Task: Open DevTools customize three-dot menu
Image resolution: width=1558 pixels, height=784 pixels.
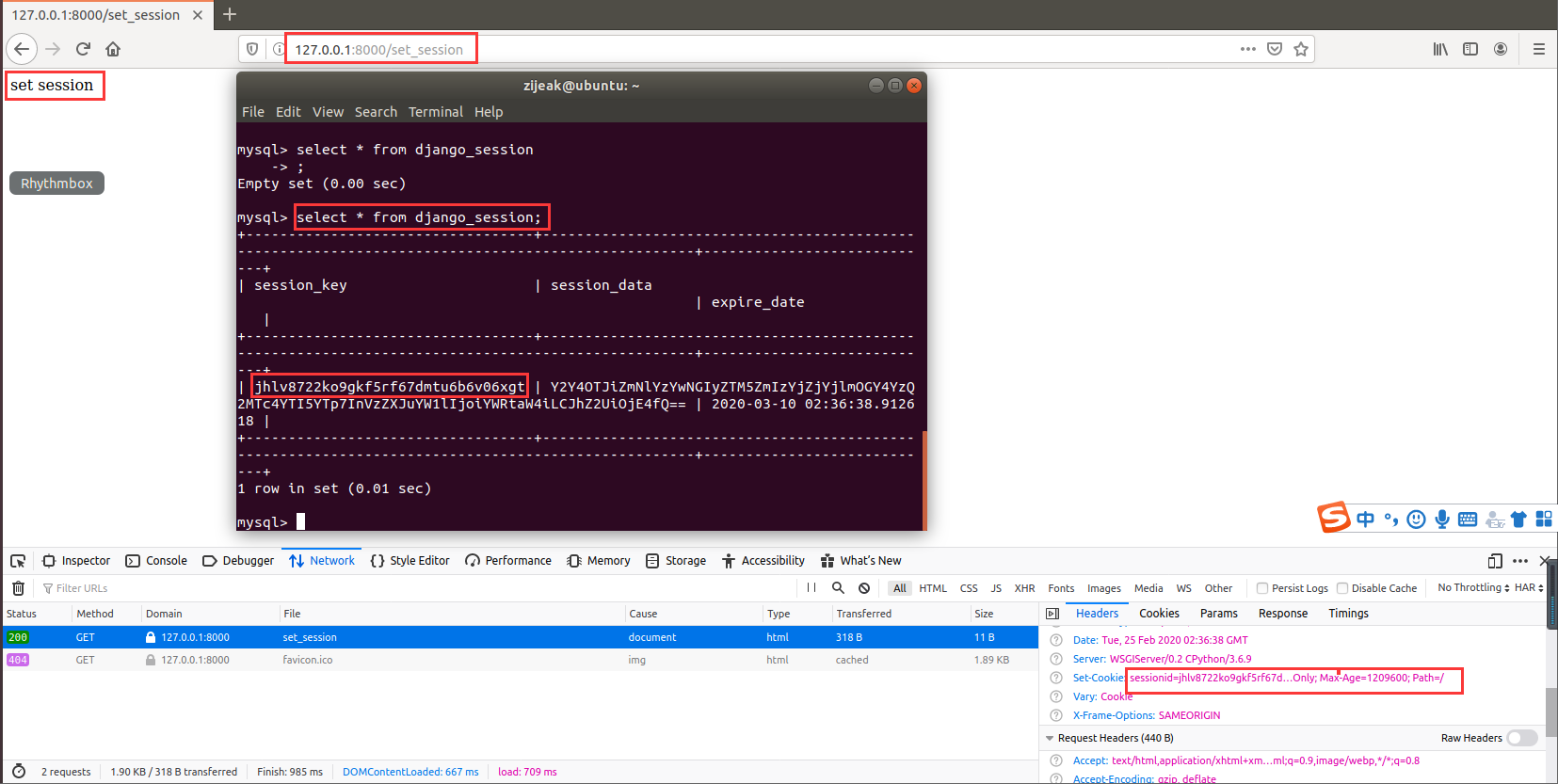Action: [x=1520, y=561]
